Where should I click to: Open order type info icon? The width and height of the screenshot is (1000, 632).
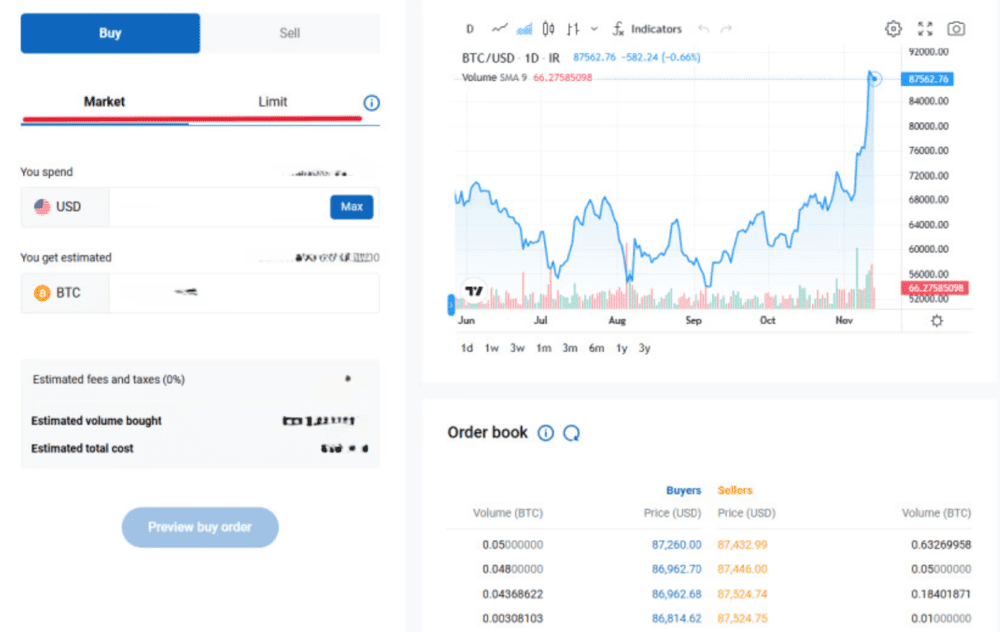tap(371, 103)
